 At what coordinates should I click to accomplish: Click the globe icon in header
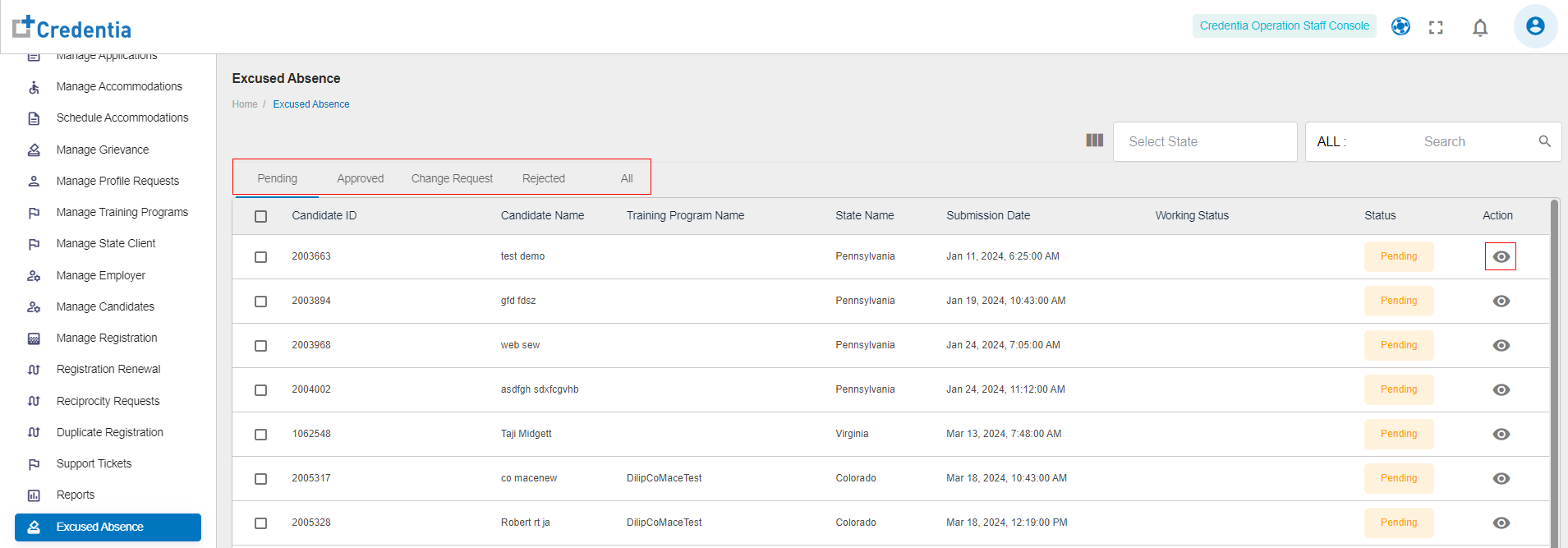1400,27
